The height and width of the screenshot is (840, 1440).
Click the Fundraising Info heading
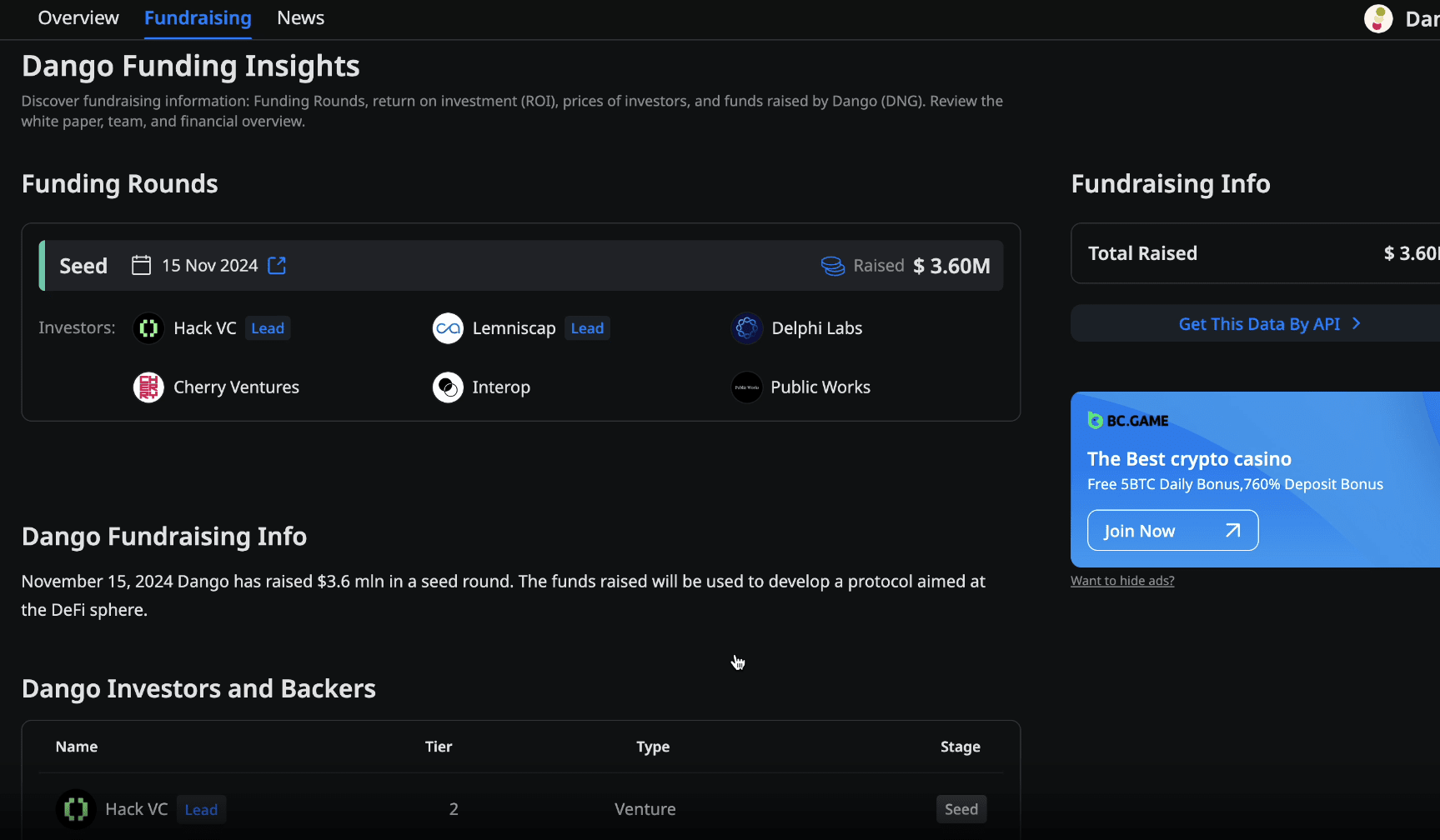point(1171,183)
